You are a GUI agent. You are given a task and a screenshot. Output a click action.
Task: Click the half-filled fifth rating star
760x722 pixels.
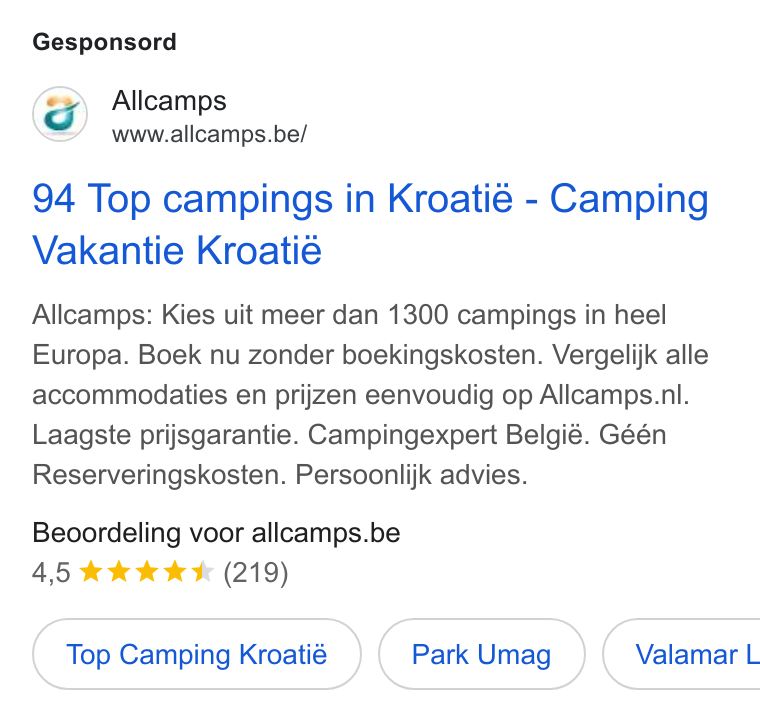202,571
